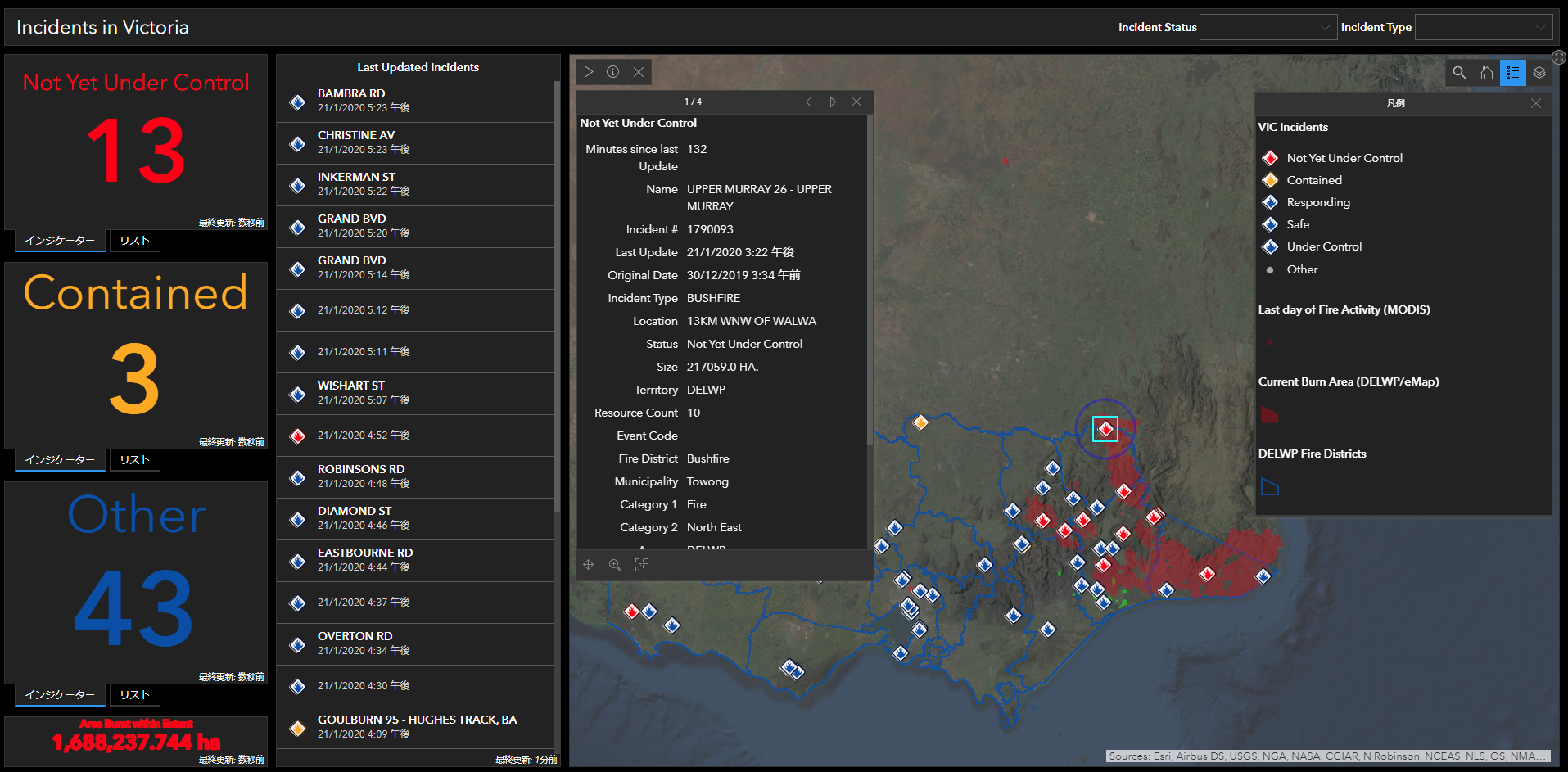1568x772 pixels.
Task: Click the pan icon below popup
Action: pyautogui.click(x=588, y=565)
